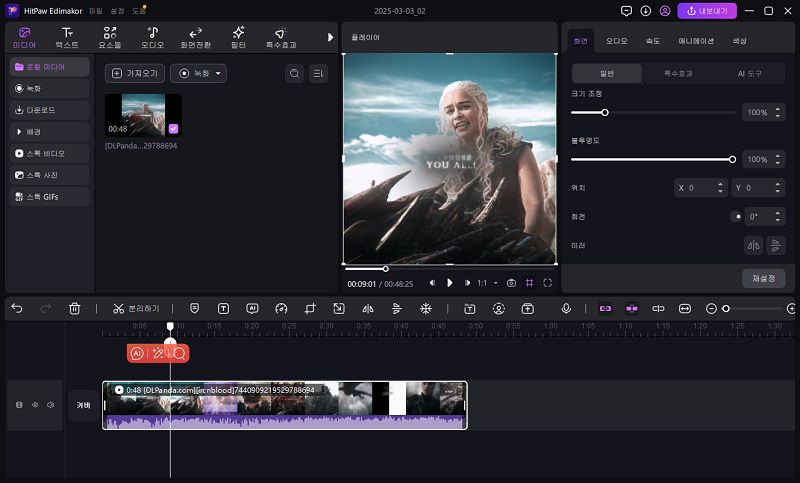Open the 1:1 aspect ratio dropdown
800x483 pixels.
[487, 283]
